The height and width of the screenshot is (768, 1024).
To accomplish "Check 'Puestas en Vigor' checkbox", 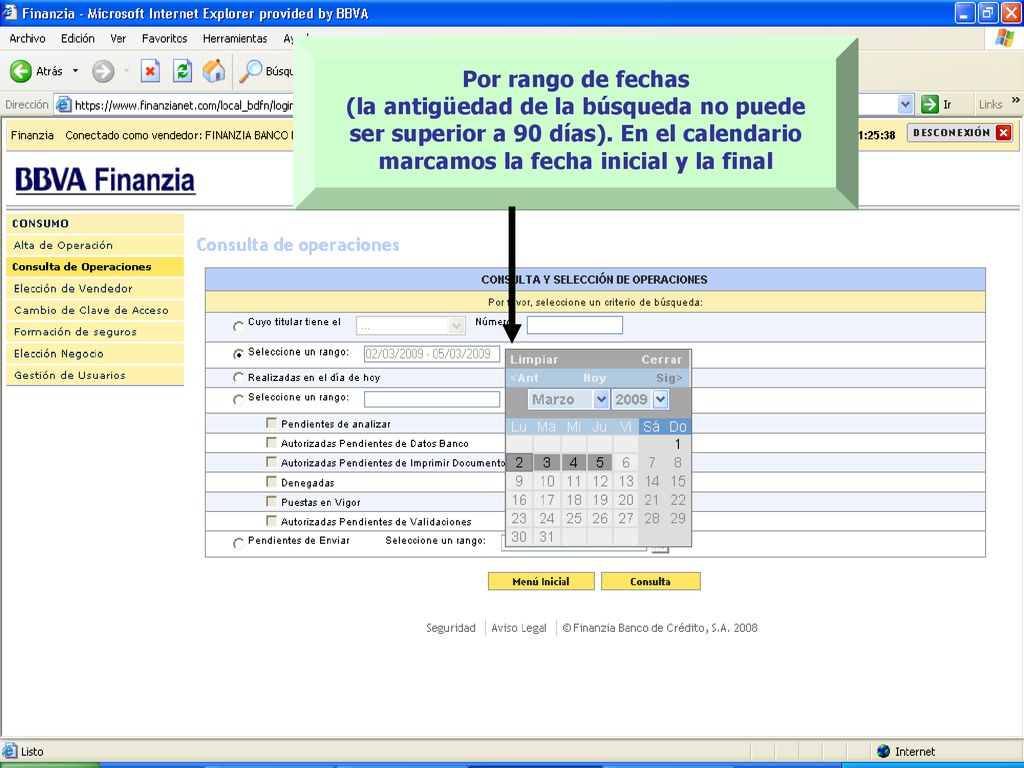I will 272,501.
